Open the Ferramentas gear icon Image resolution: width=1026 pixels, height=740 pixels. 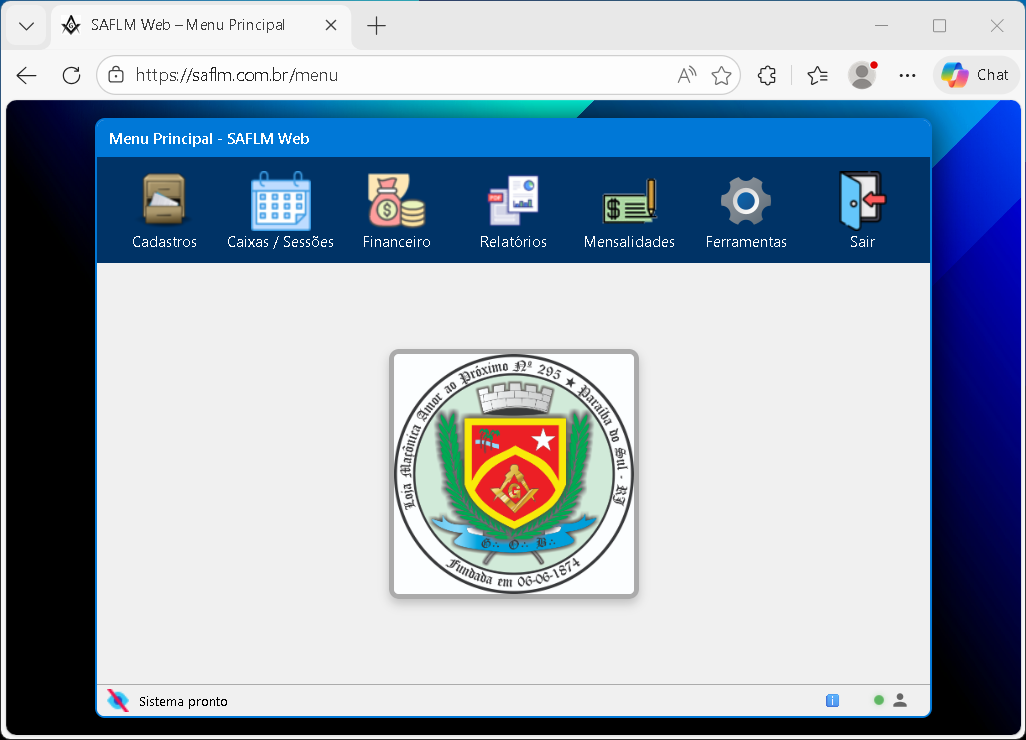click(746, 200)
